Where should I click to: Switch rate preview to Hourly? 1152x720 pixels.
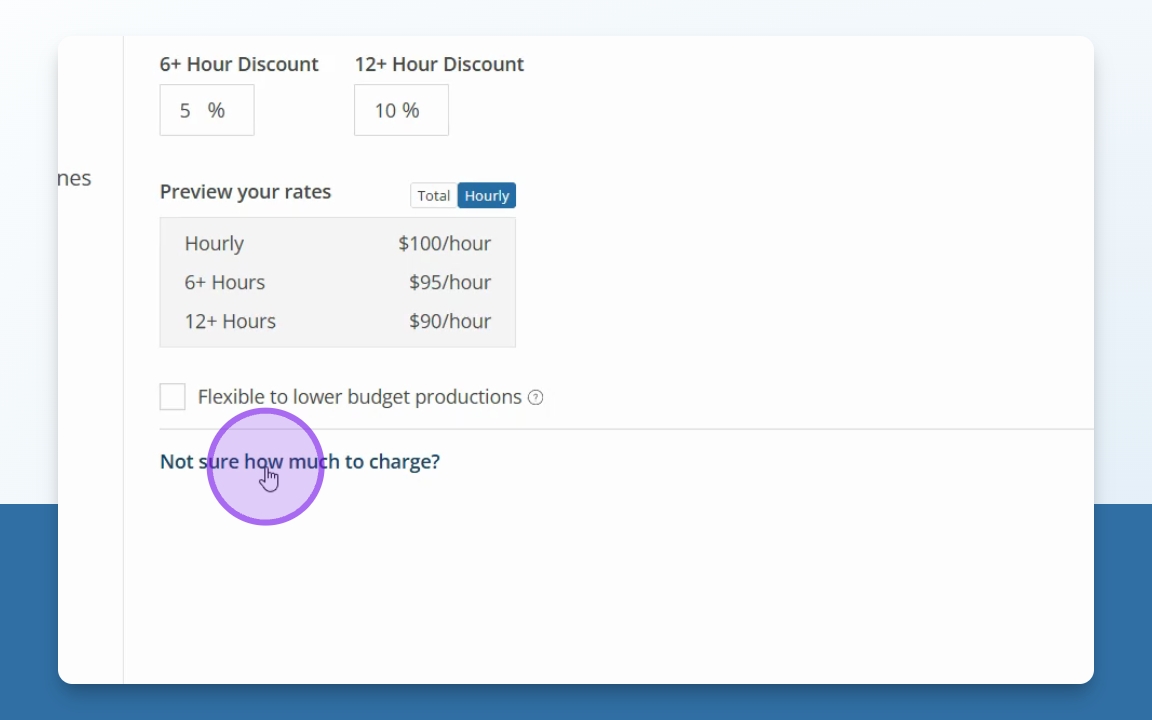486,195
